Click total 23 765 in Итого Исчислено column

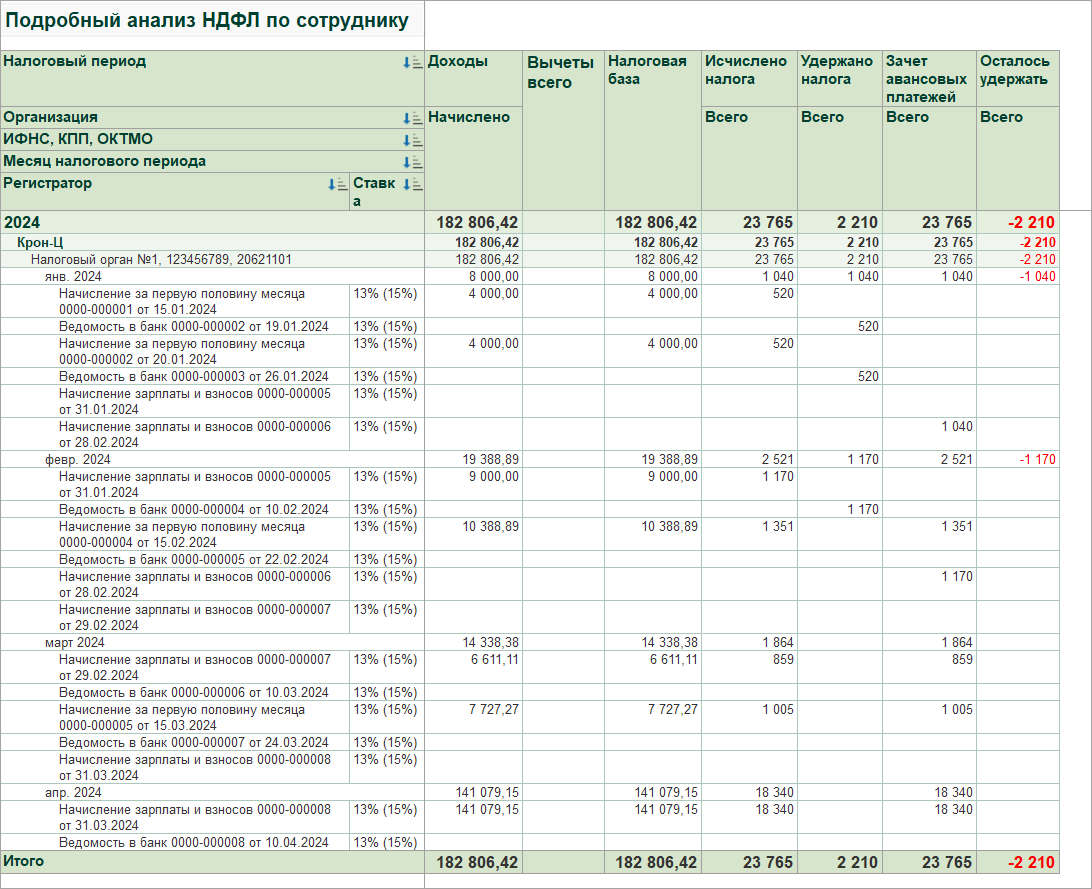pyautogui.click(x=767, y=863)
